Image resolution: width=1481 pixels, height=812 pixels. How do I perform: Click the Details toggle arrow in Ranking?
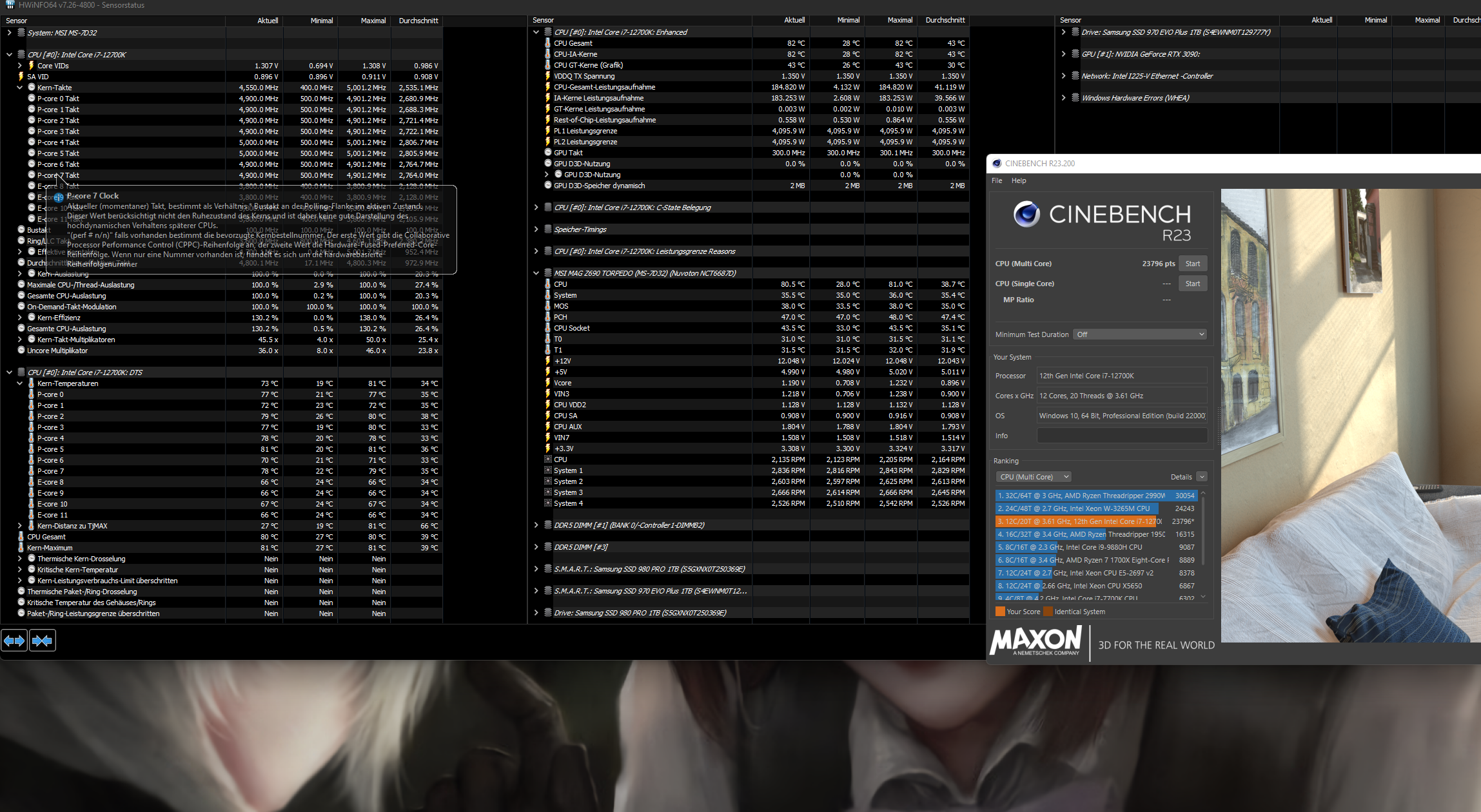click(x=1201, y=477)
